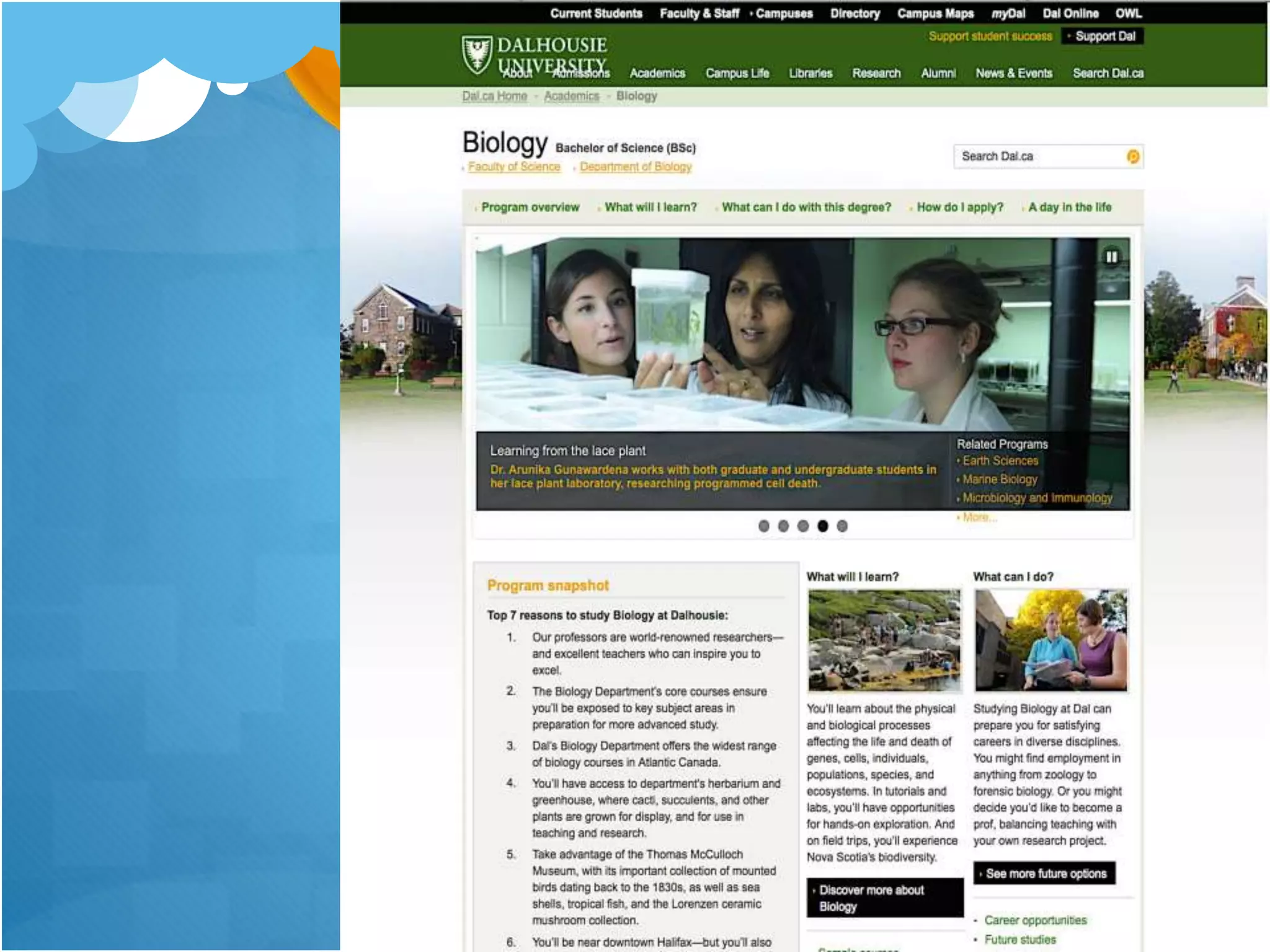
Task: Select the fourth, active carousel dot
Action: point(823,526)
